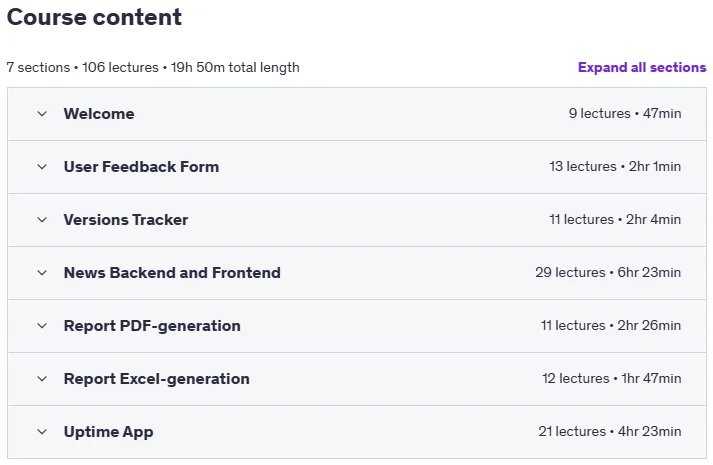The height and width of the screenshot is (465, 713).
Task: Click 13 lectures 2hr 1min summary
Action: 615,166
